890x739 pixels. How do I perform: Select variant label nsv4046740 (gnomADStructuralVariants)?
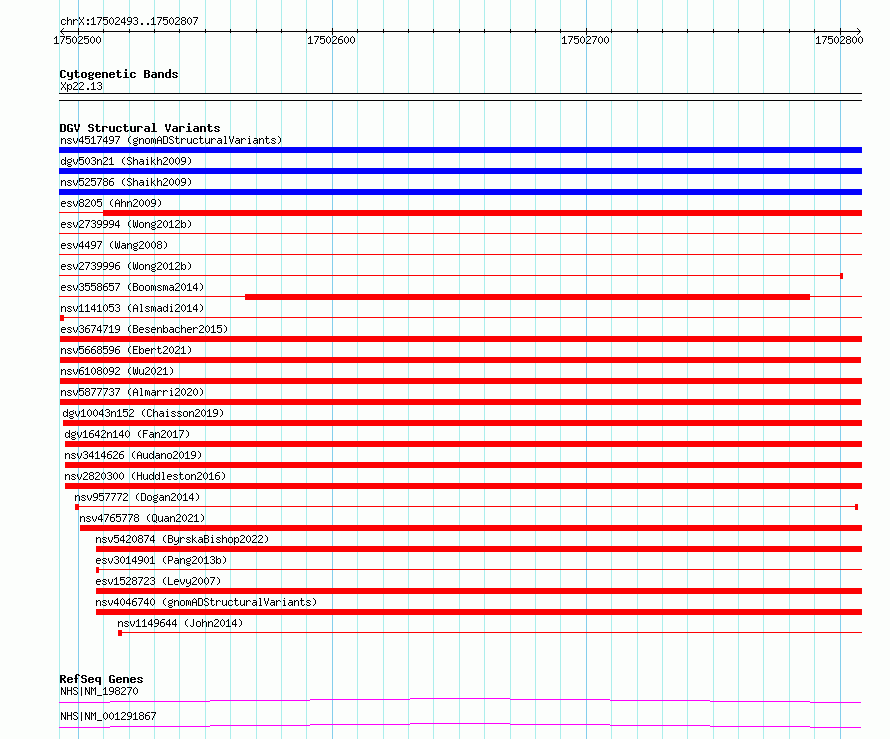[x=206, y=602]
